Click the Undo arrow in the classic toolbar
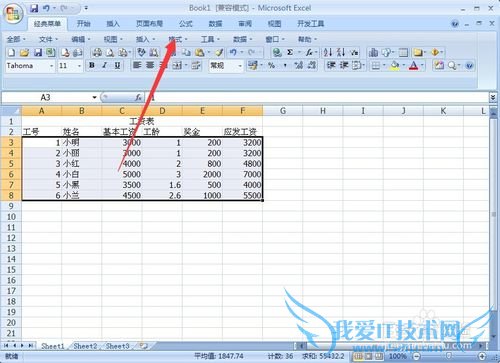Screen dimensions: 500x363 [x=233, y=53]
